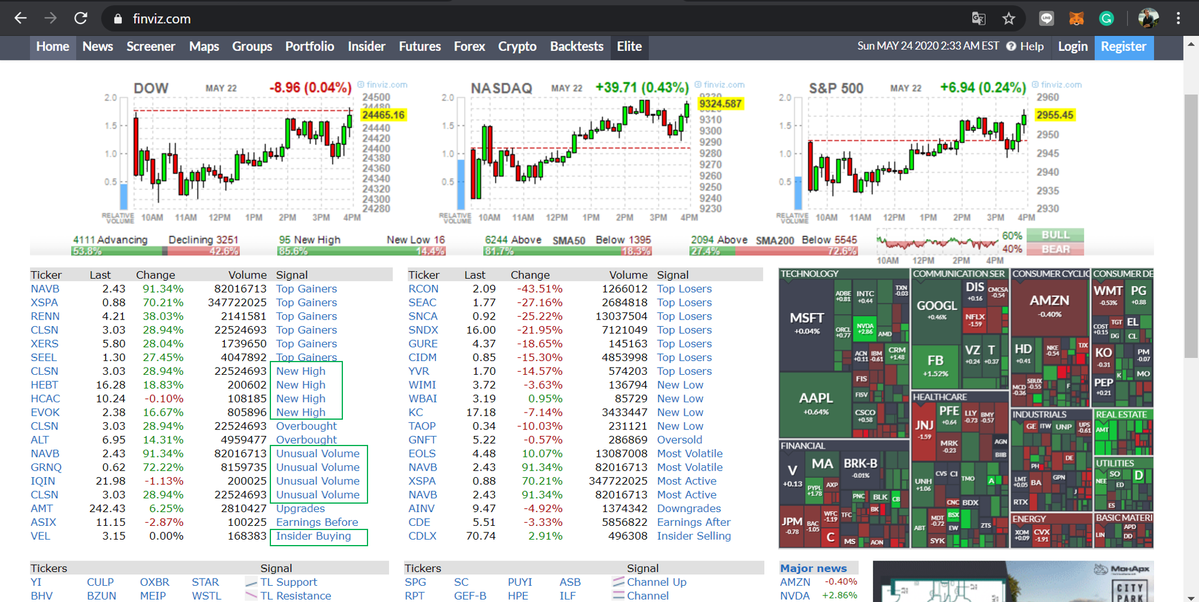Click the Oversold signal for GNFT

pyautogui.click(x=679, y=440)
